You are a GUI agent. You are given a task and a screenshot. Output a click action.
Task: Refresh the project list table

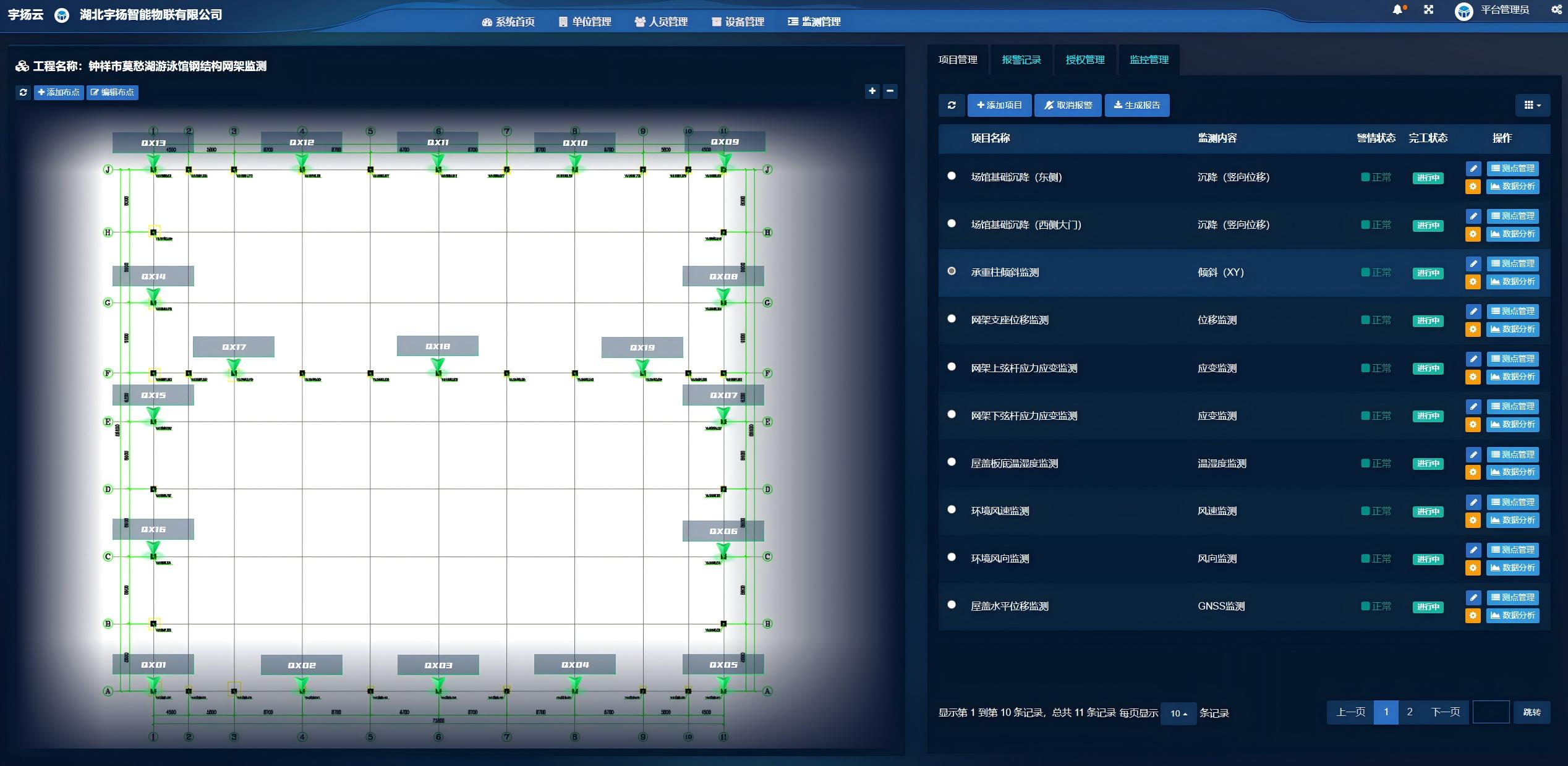[952, 105]
